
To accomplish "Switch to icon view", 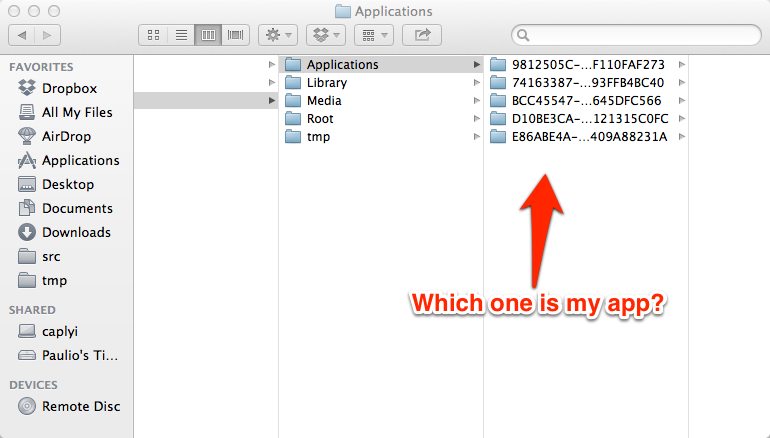I will 153,35.
